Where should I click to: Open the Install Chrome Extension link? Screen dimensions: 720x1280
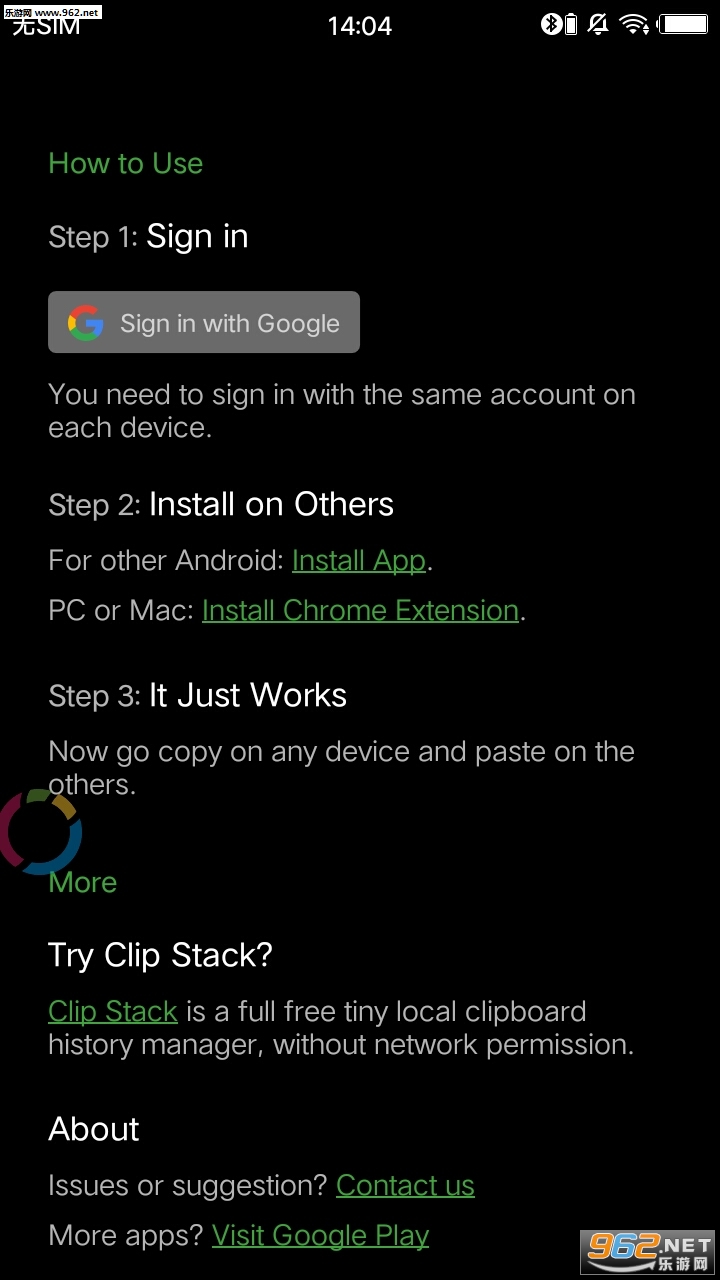[360, 610]
